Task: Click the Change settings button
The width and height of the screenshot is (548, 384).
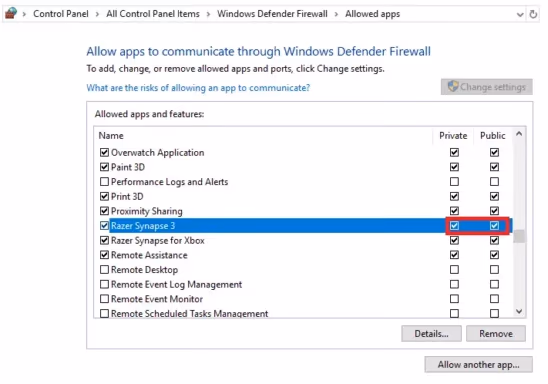Action: click(x=487, y=87)
